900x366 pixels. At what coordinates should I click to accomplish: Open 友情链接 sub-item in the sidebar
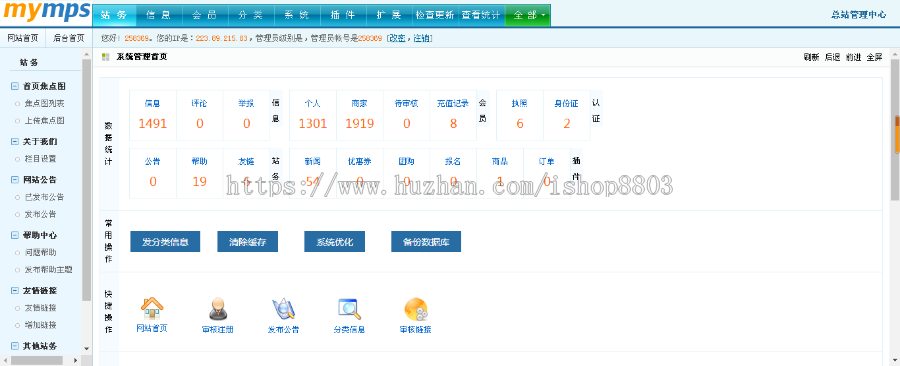point(40,308)
